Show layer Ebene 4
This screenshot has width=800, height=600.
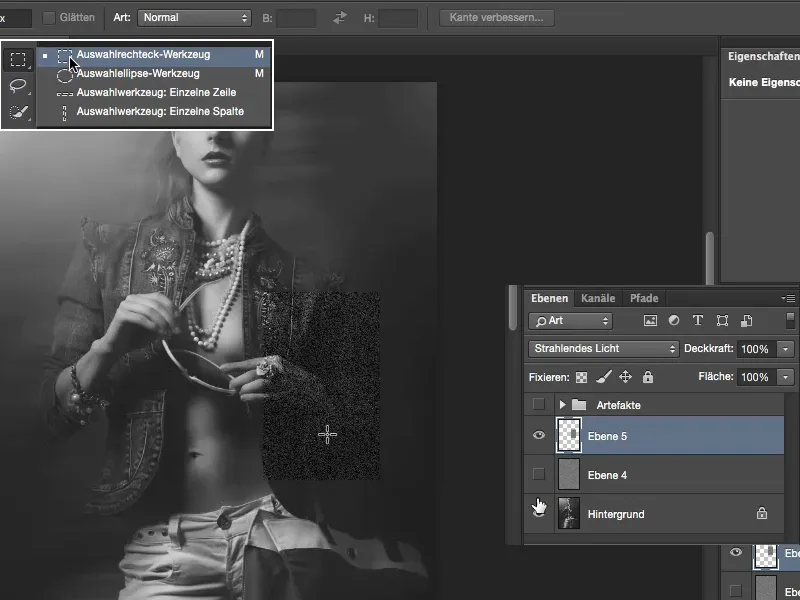[539, 474]
